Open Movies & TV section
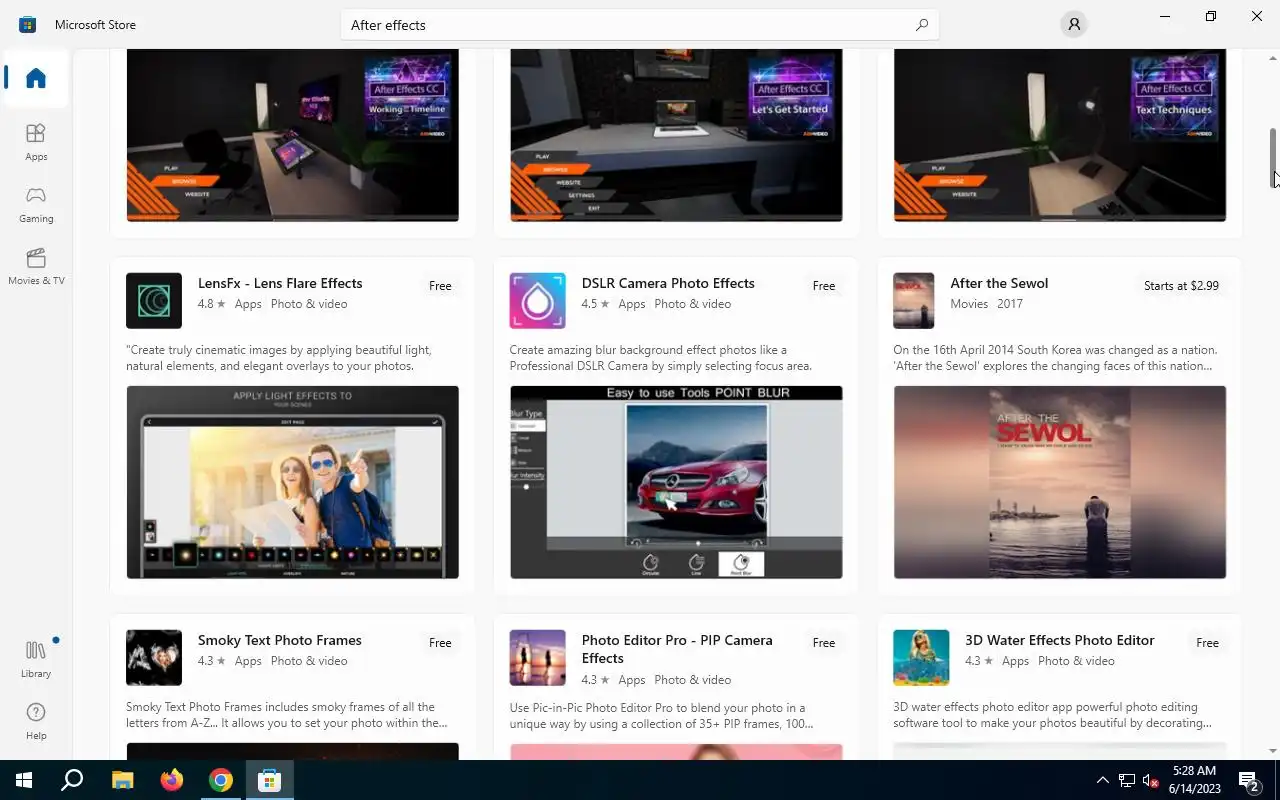 click(x=36, y=266)
